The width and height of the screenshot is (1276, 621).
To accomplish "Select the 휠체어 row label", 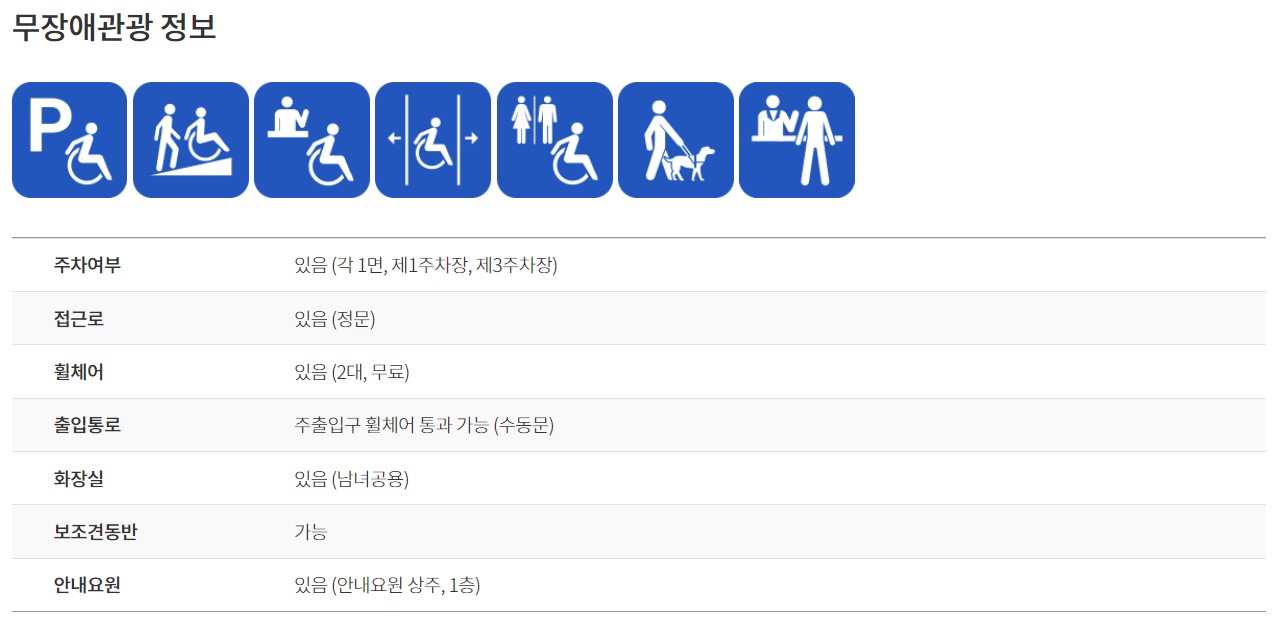I will (x=79, y=372).
